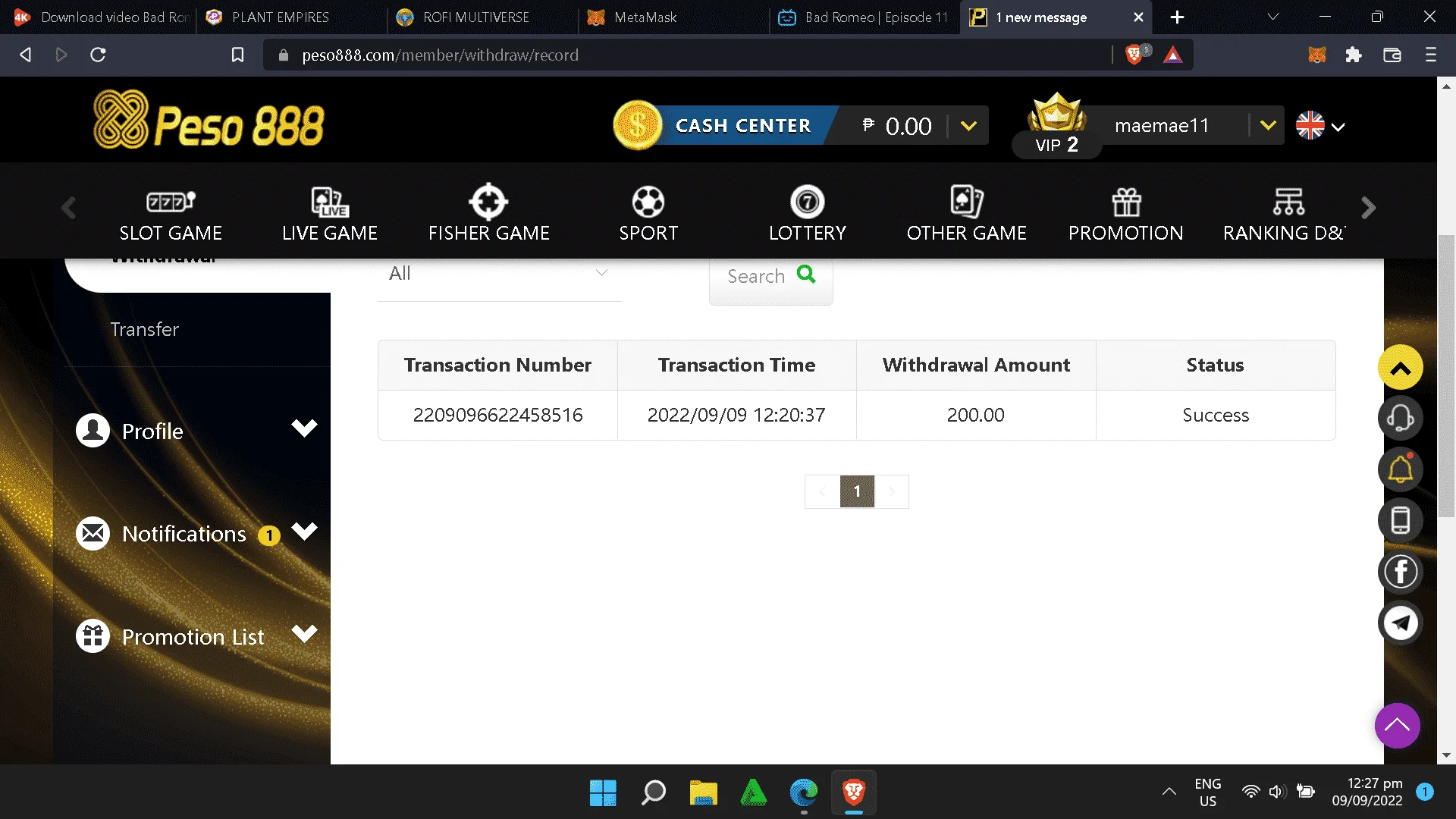Expand the maemae11 account dropdown

point(1268,125)
